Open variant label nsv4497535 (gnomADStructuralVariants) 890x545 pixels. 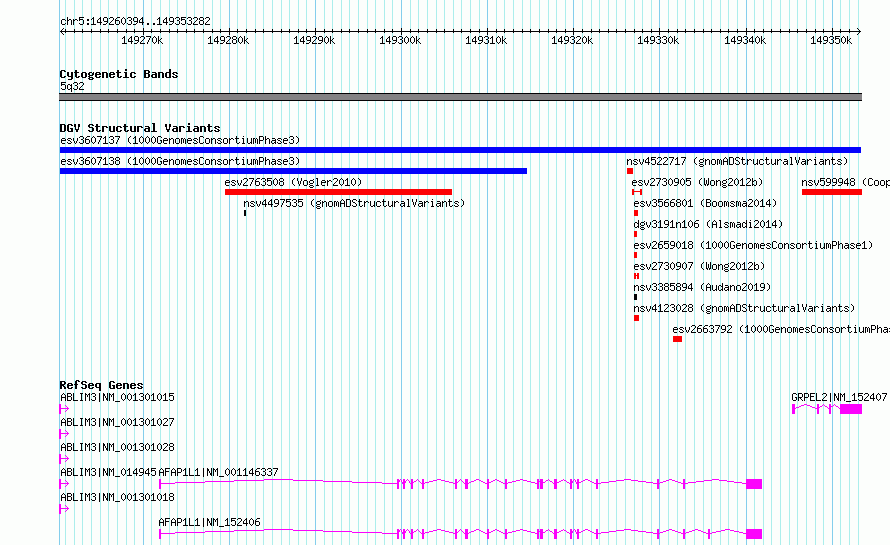point(354,203)
